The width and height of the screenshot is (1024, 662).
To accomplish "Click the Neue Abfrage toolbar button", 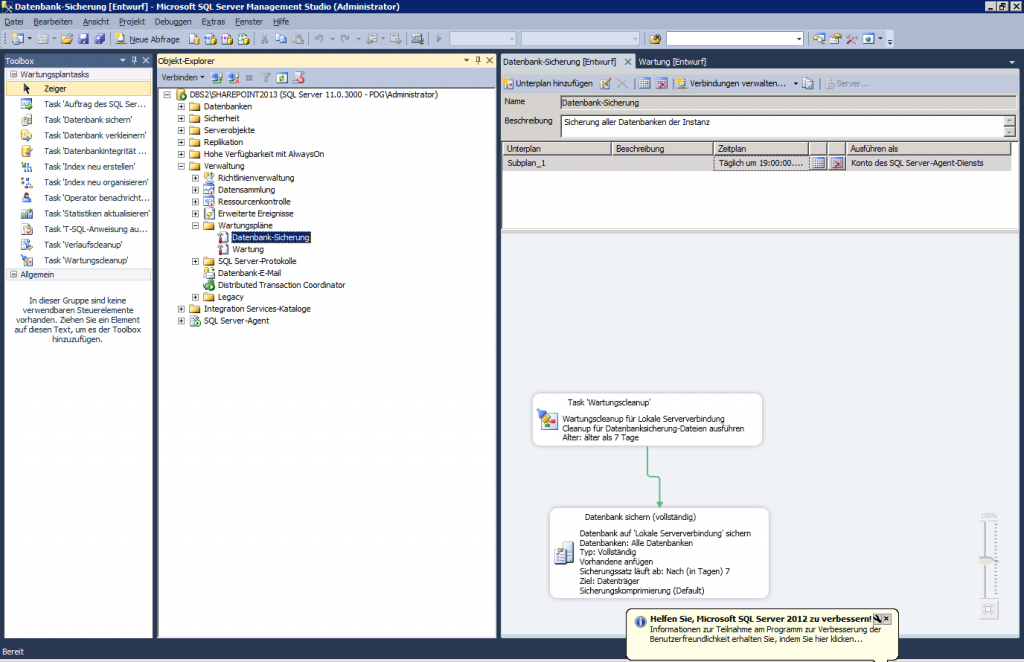I will pyautogui.click(x=147, y=39).
